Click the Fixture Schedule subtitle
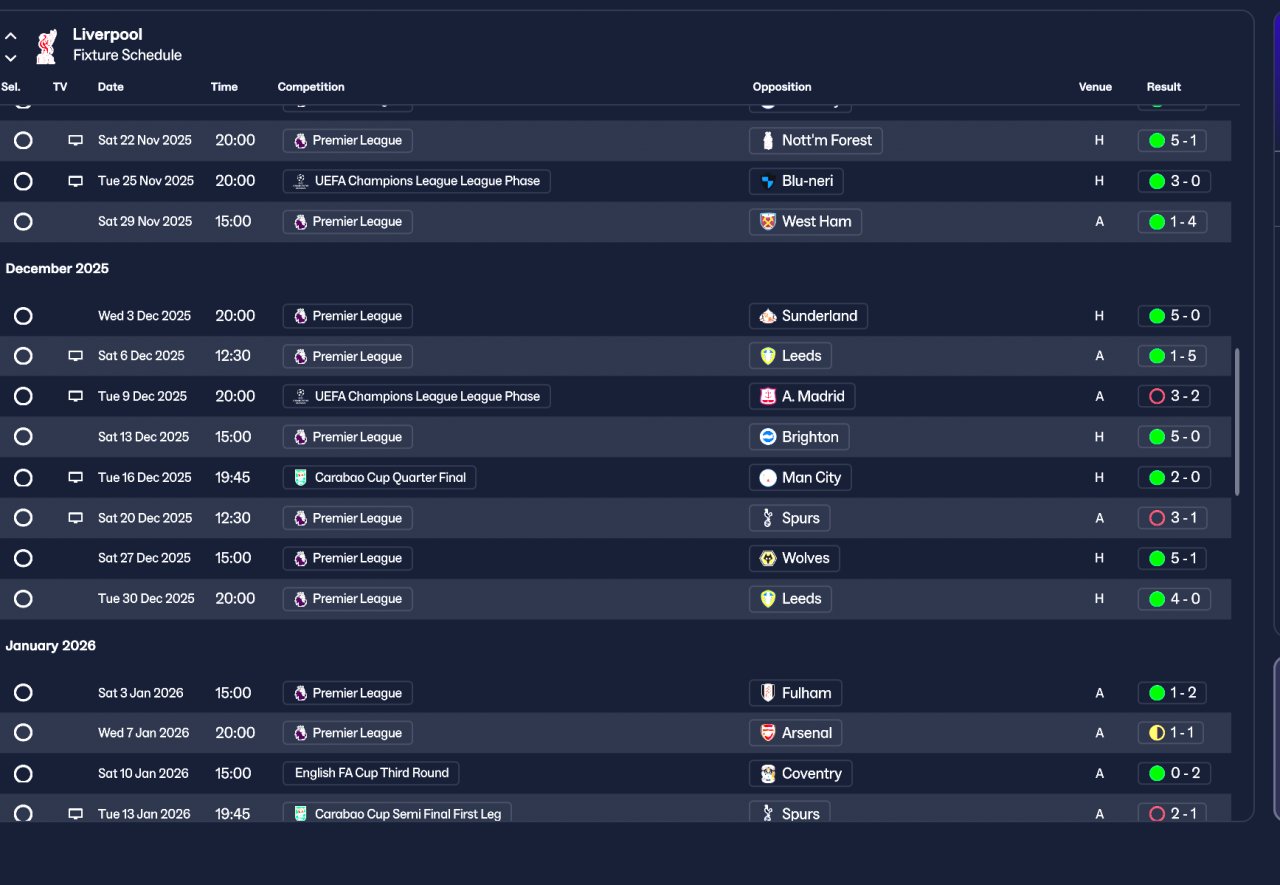The width and height of the screenshot is (1280, 885). click(127, 56)
